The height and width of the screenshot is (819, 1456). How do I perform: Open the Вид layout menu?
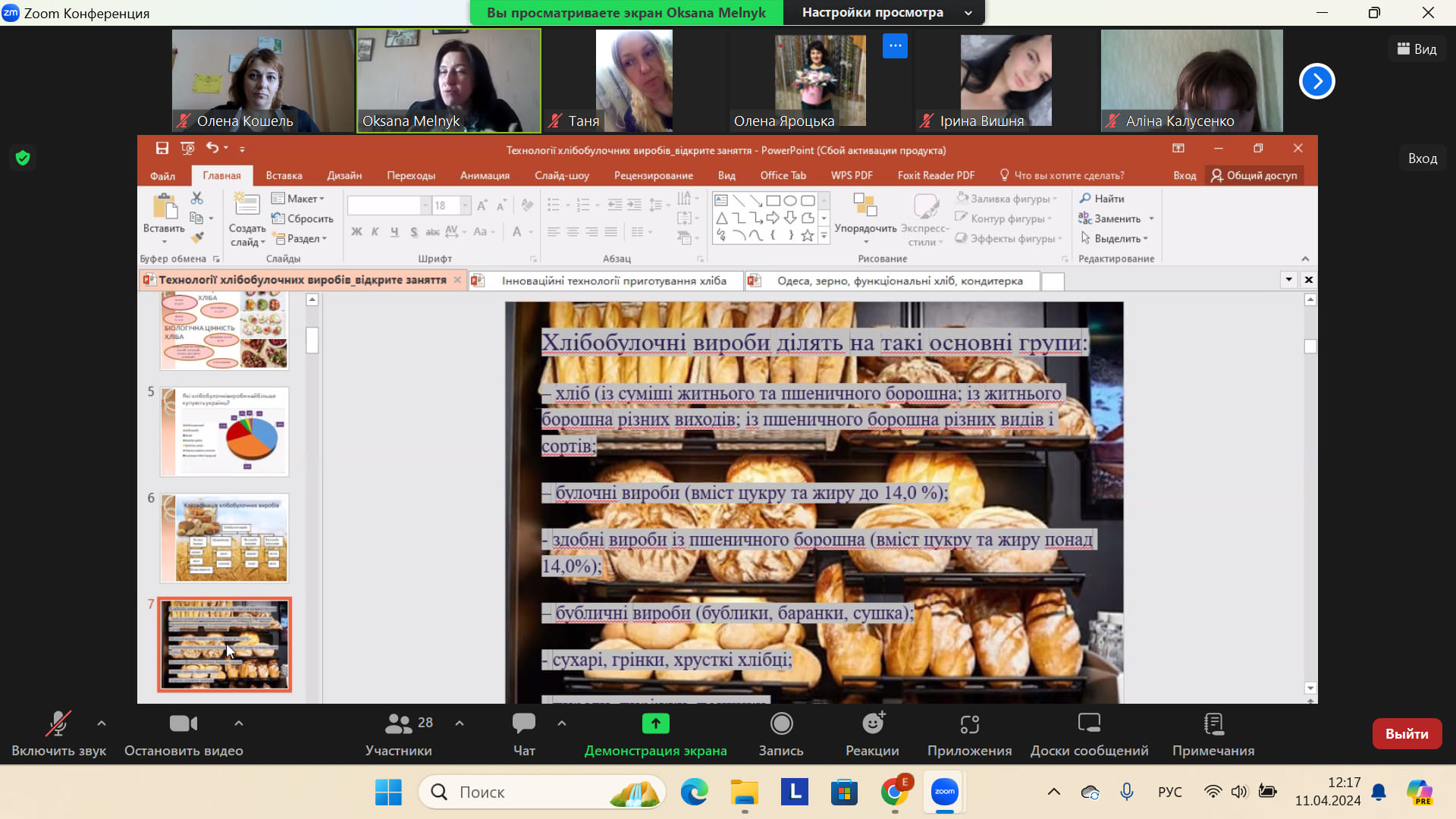click(1417, 49)
